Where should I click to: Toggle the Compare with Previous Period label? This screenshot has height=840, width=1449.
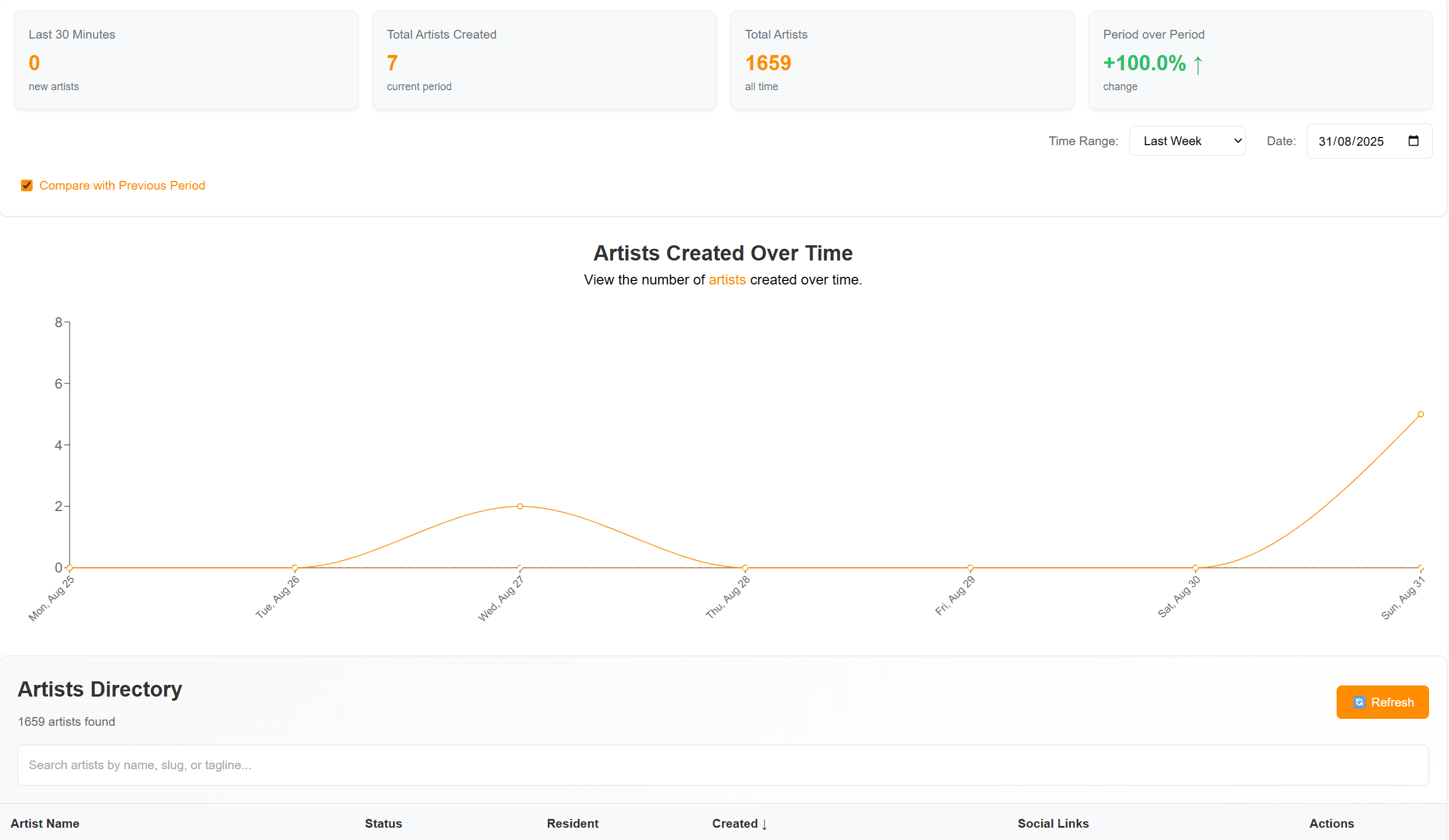pyautogui.click(x=122, y=185)
